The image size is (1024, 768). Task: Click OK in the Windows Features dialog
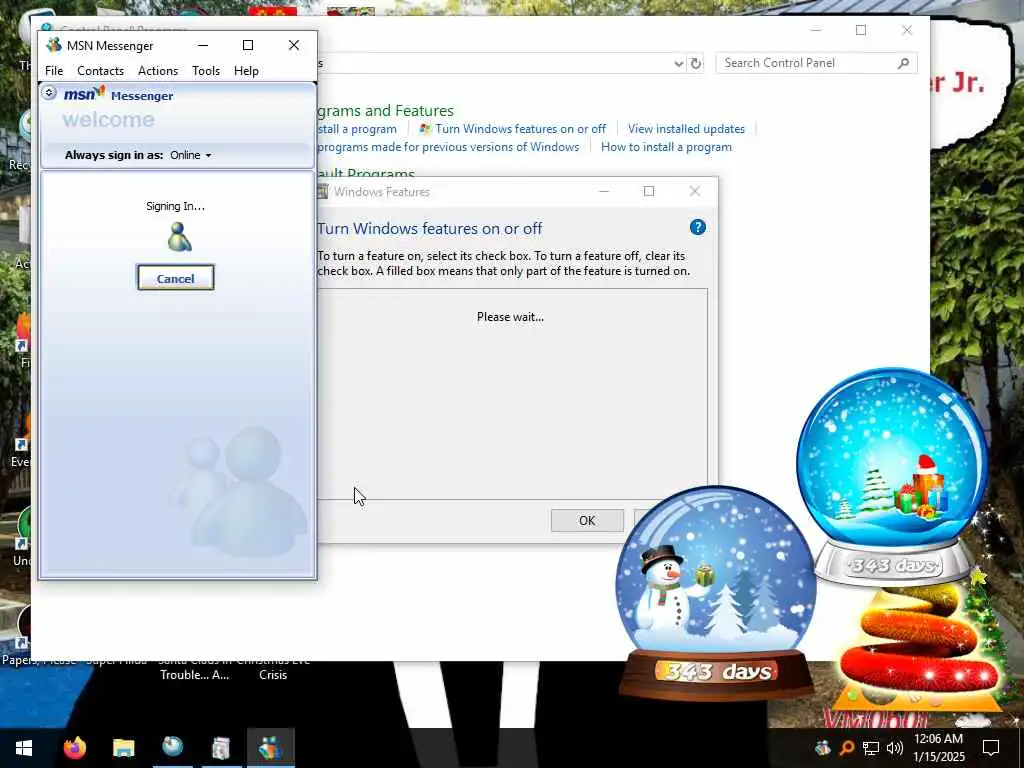tap(586, 520)
